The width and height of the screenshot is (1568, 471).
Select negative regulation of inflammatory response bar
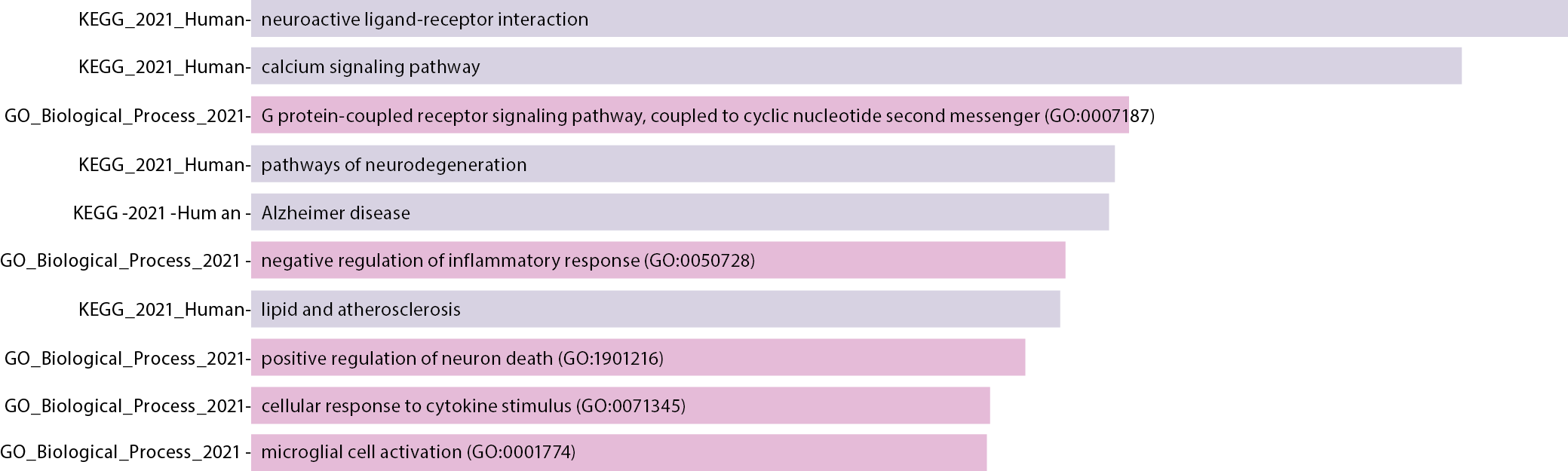pyautogui.click(x=658, y=260)
